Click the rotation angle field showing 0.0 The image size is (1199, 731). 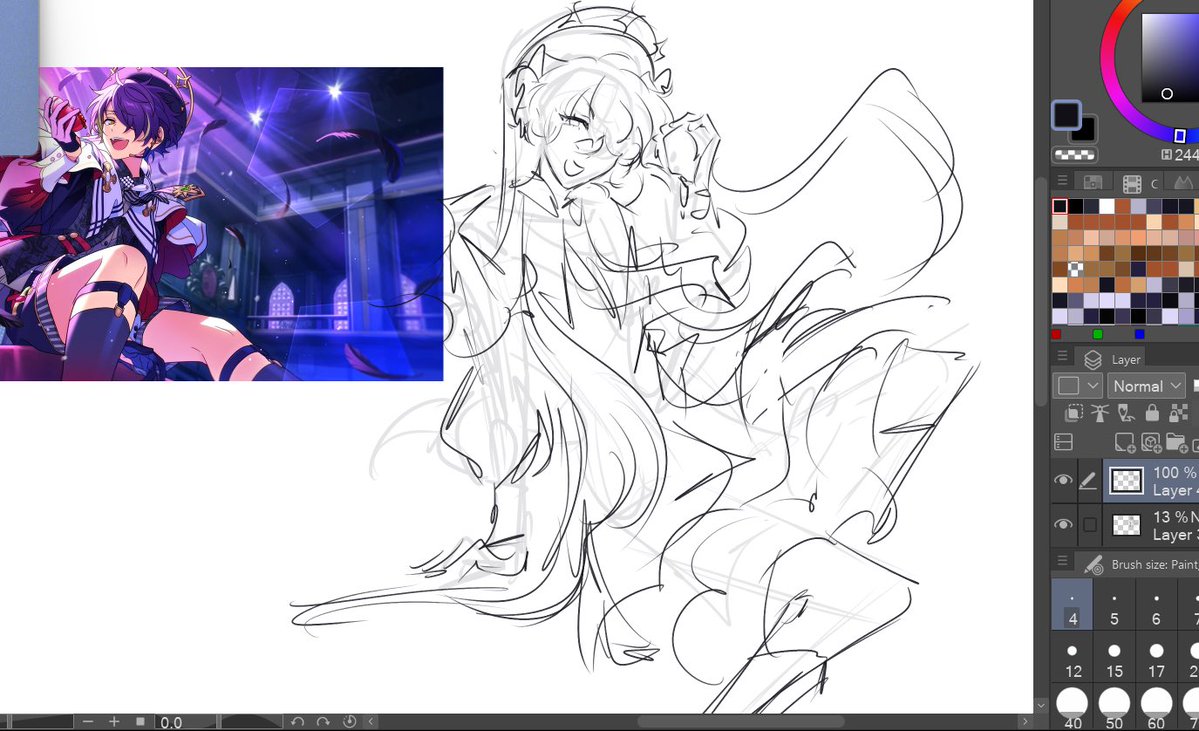tap(170, 721)
